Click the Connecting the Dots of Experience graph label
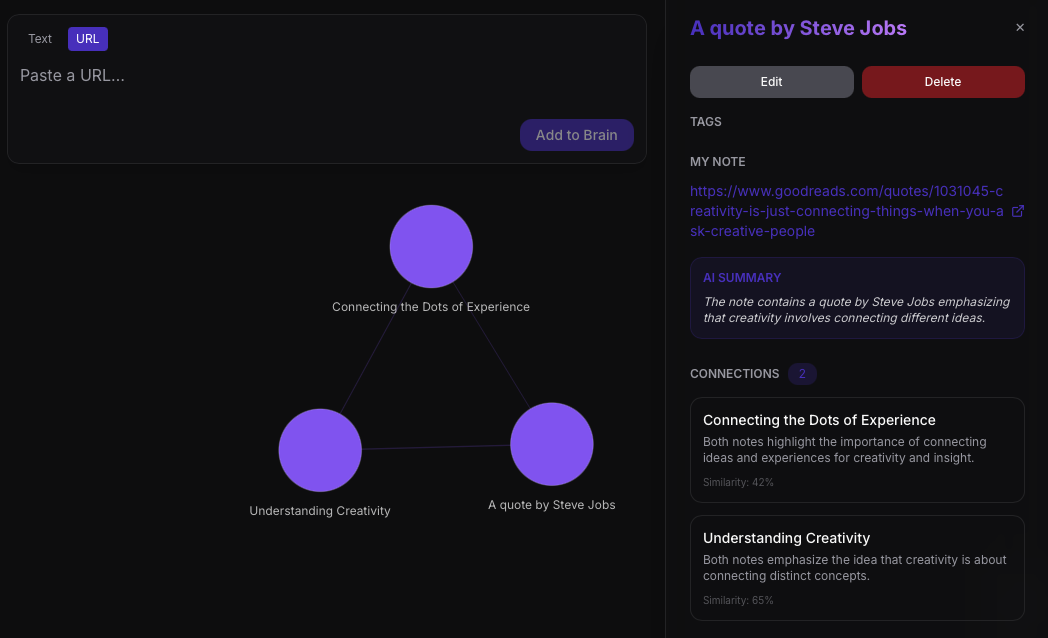This screenshot has width=1048, height=638. pyautogui.click(x=431, y=307)
